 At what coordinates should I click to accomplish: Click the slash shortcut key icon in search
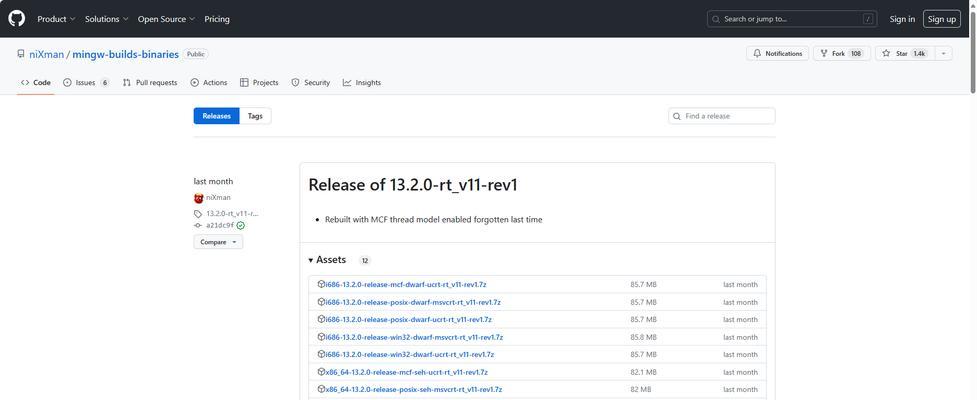[x=868, y=19]
